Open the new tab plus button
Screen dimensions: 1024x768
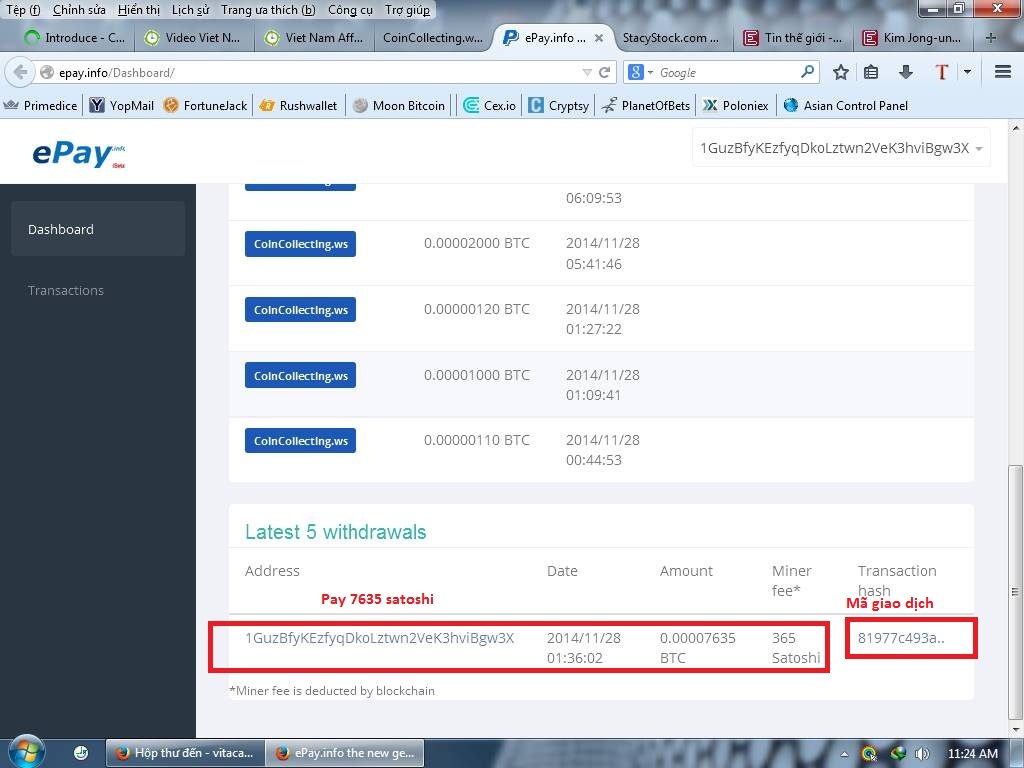[991, 38]
